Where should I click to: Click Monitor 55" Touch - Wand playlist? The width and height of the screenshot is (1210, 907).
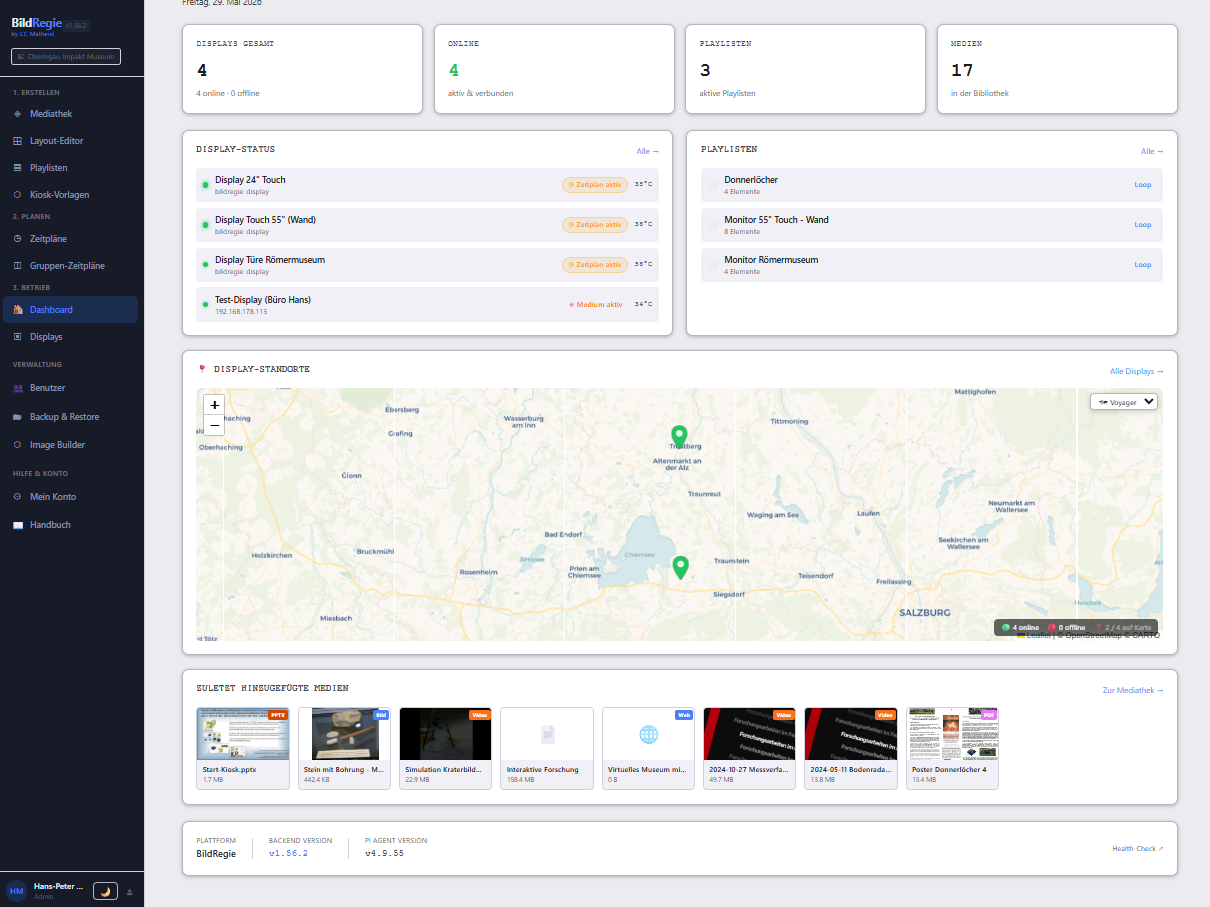click(x=932, y=225)
